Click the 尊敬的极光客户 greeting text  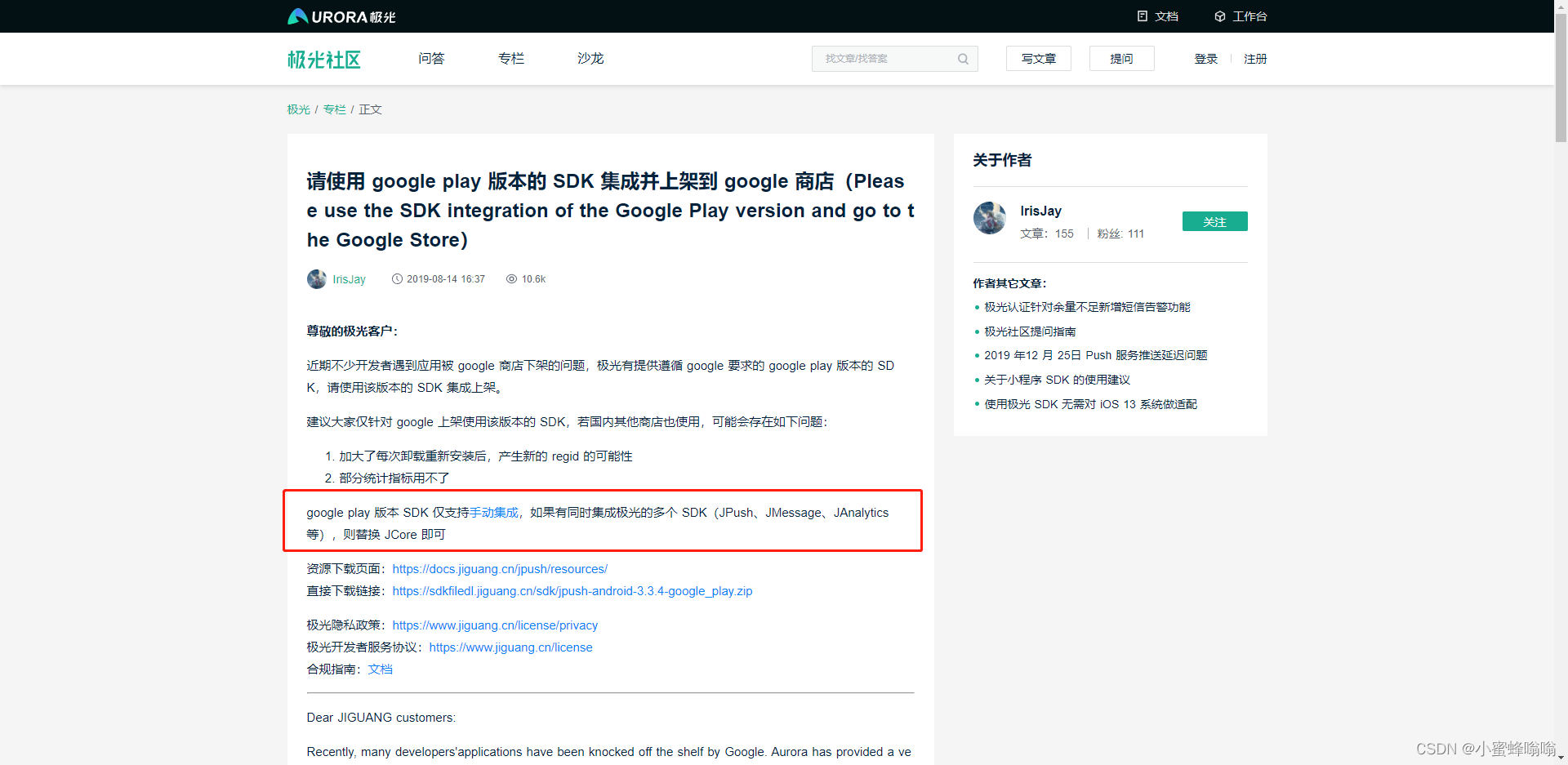[352, 331]
